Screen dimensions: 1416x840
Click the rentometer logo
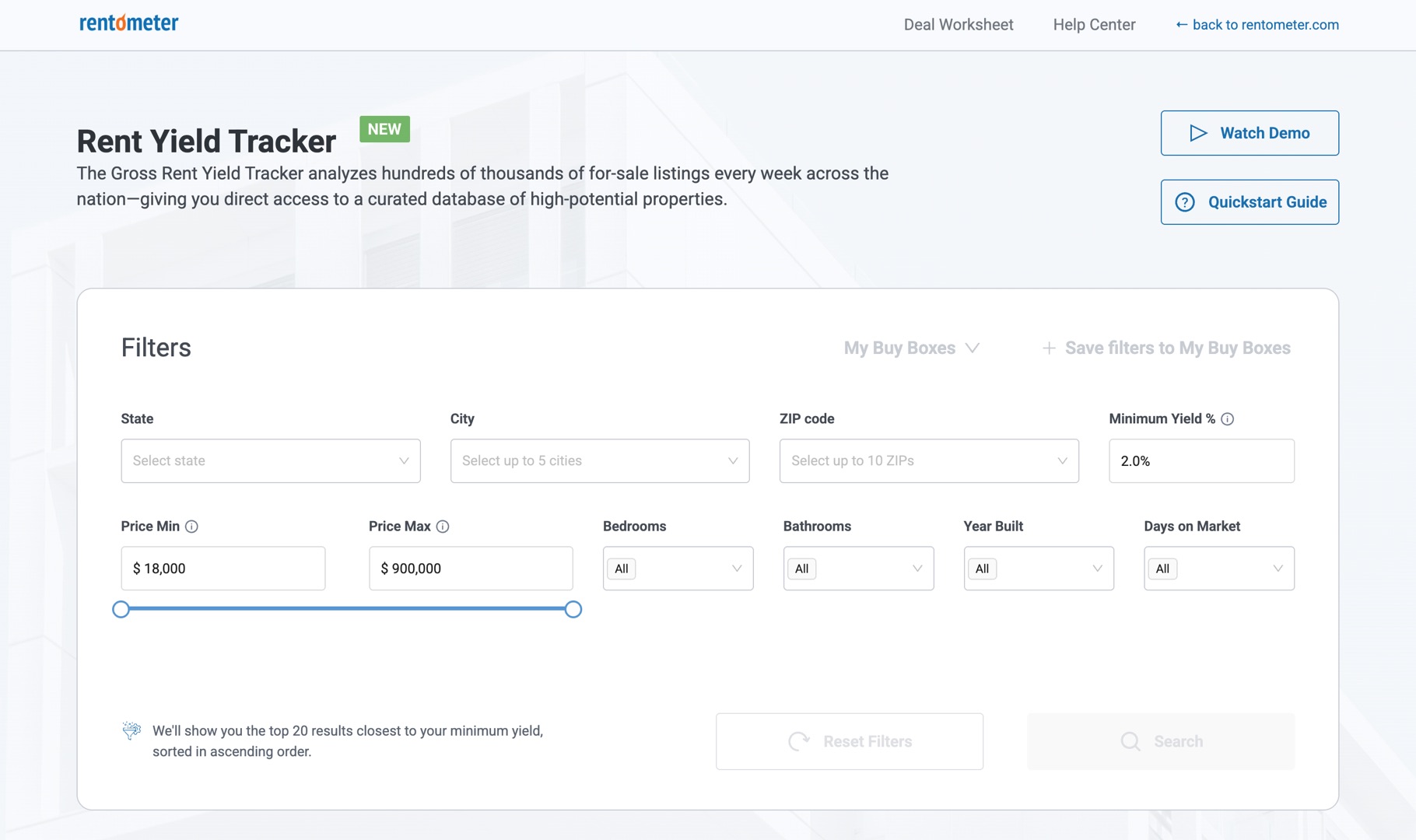tap(129, 23)
